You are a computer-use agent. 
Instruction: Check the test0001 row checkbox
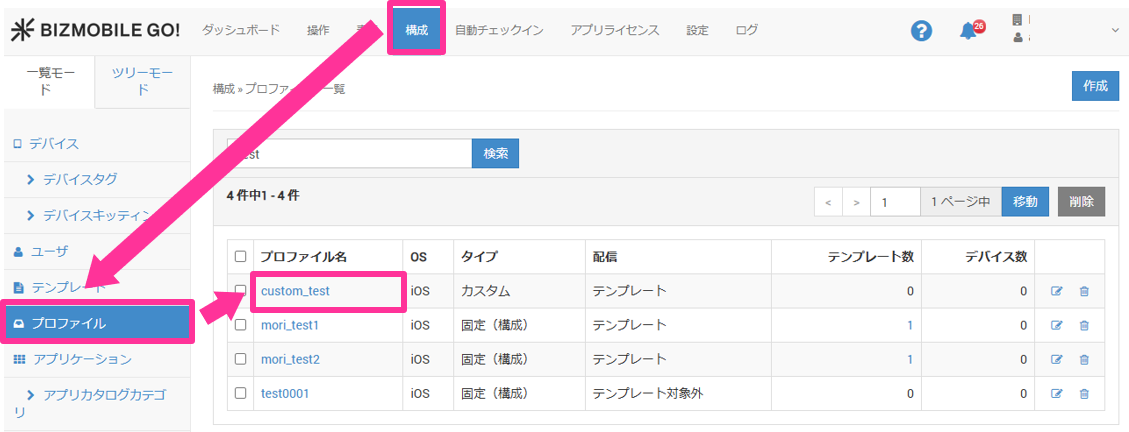pos(240,393)
